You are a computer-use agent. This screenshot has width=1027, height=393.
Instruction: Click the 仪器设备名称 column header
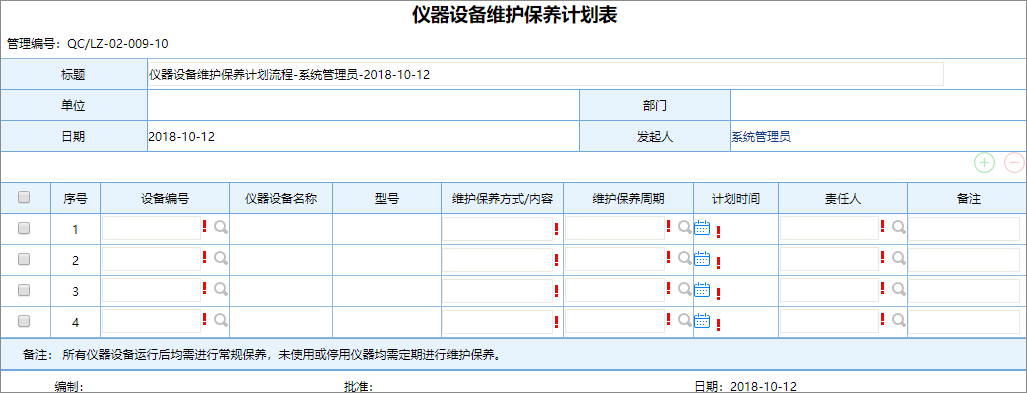click(281, 198)
